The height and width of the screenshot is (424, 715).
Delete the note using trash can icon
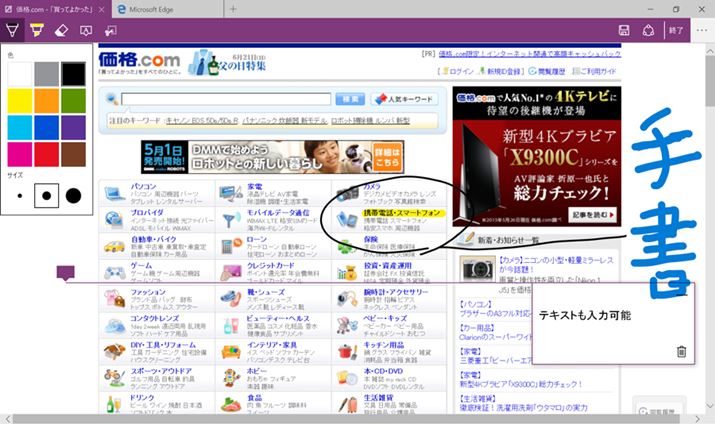pyautogui.click(x=681, y=351)
